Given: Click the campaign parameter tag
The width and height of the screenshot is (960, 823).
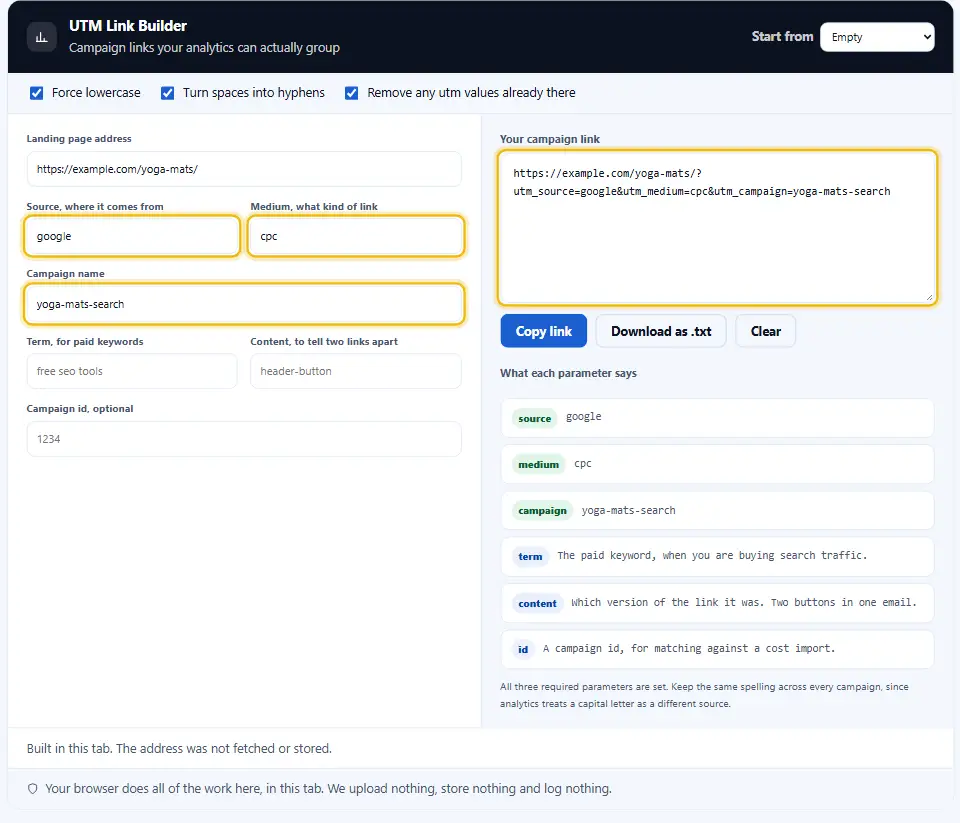Looking at the screenshot, I should tap(542, 511).
